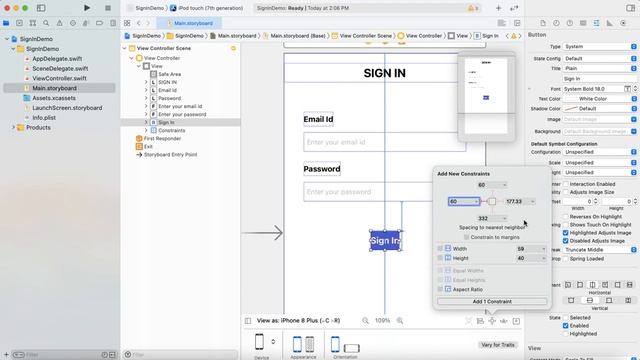Collapse the View Controller Scene
This screenshot has height=360, width=640.
point(124,48)
